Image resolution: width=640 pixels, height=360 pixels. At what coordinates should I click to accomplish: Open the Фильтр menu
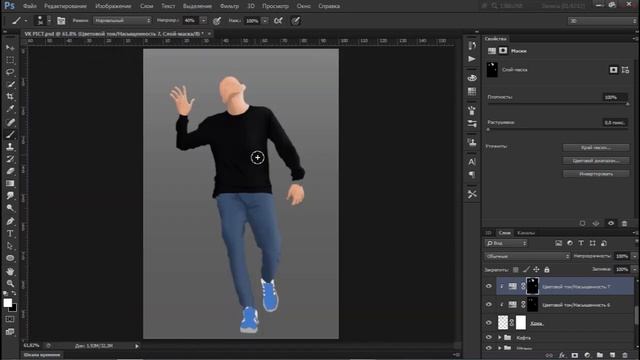point(229,6)
